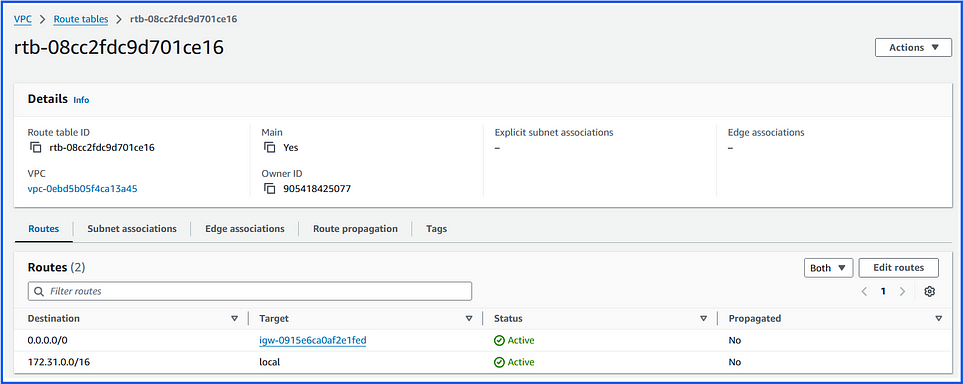
Task: Click page number 1 in pagination
Action: (883, 291)
